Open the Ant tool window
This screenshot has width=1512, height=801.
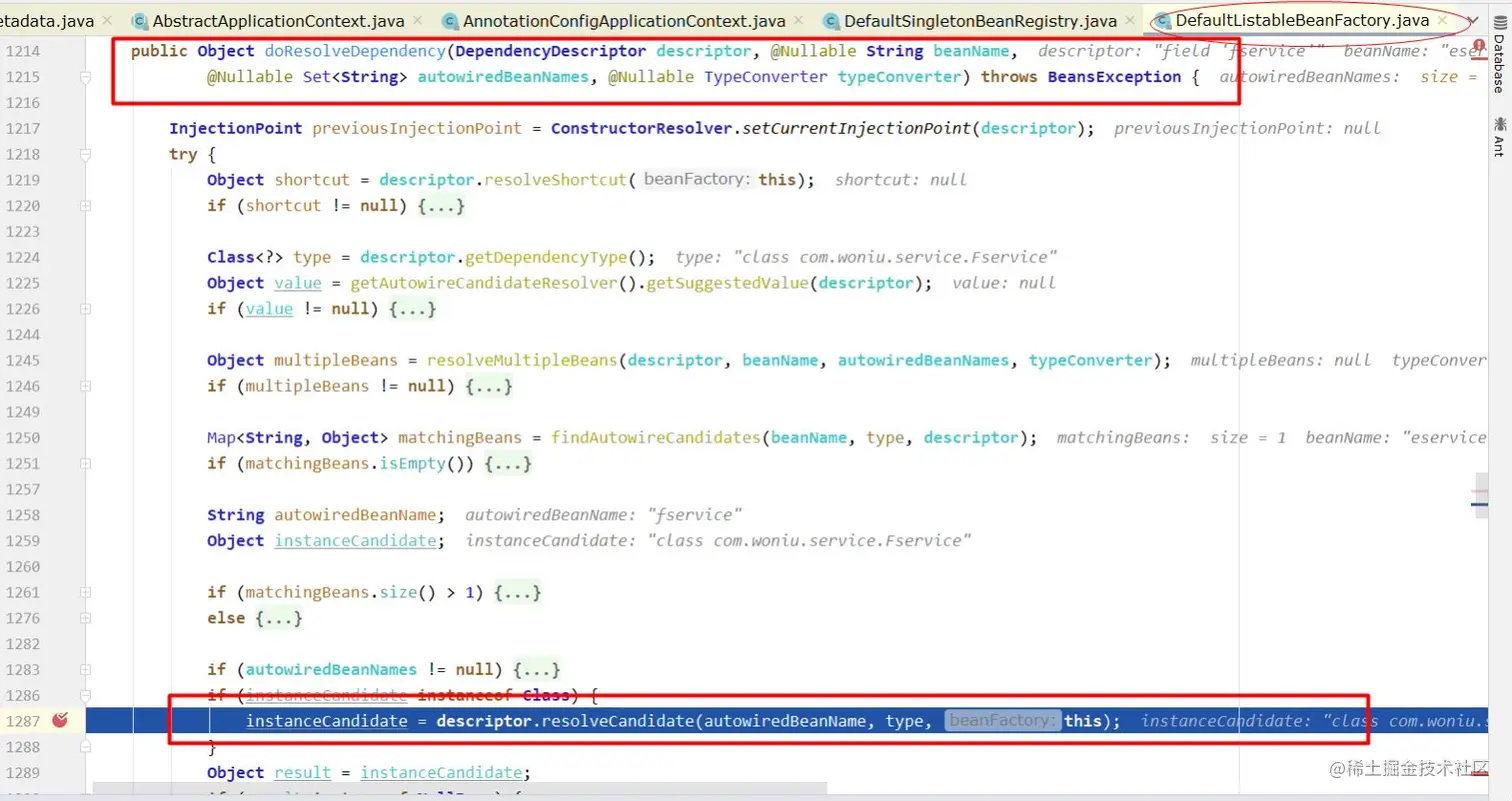[x=1499, y=136]
